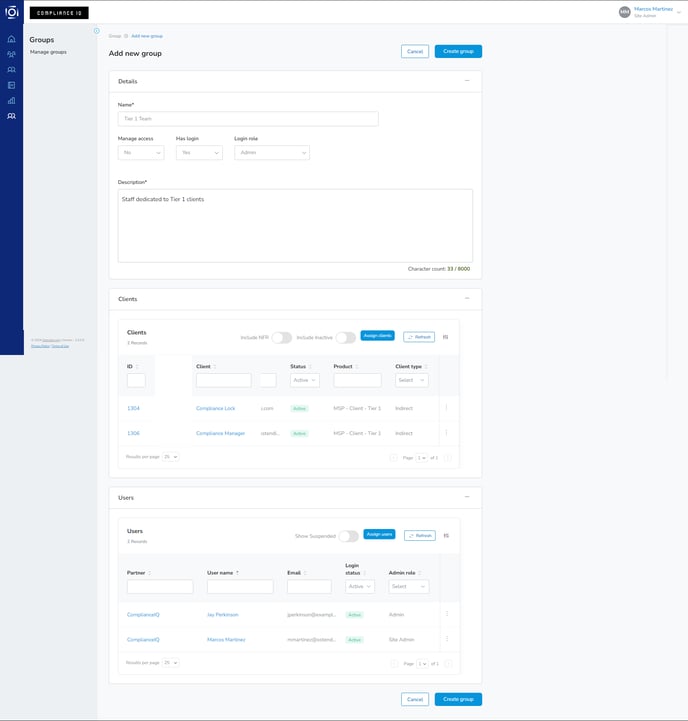
Task: Click the Compliance IQ logo icon
Action: click(x=11, y=12)
